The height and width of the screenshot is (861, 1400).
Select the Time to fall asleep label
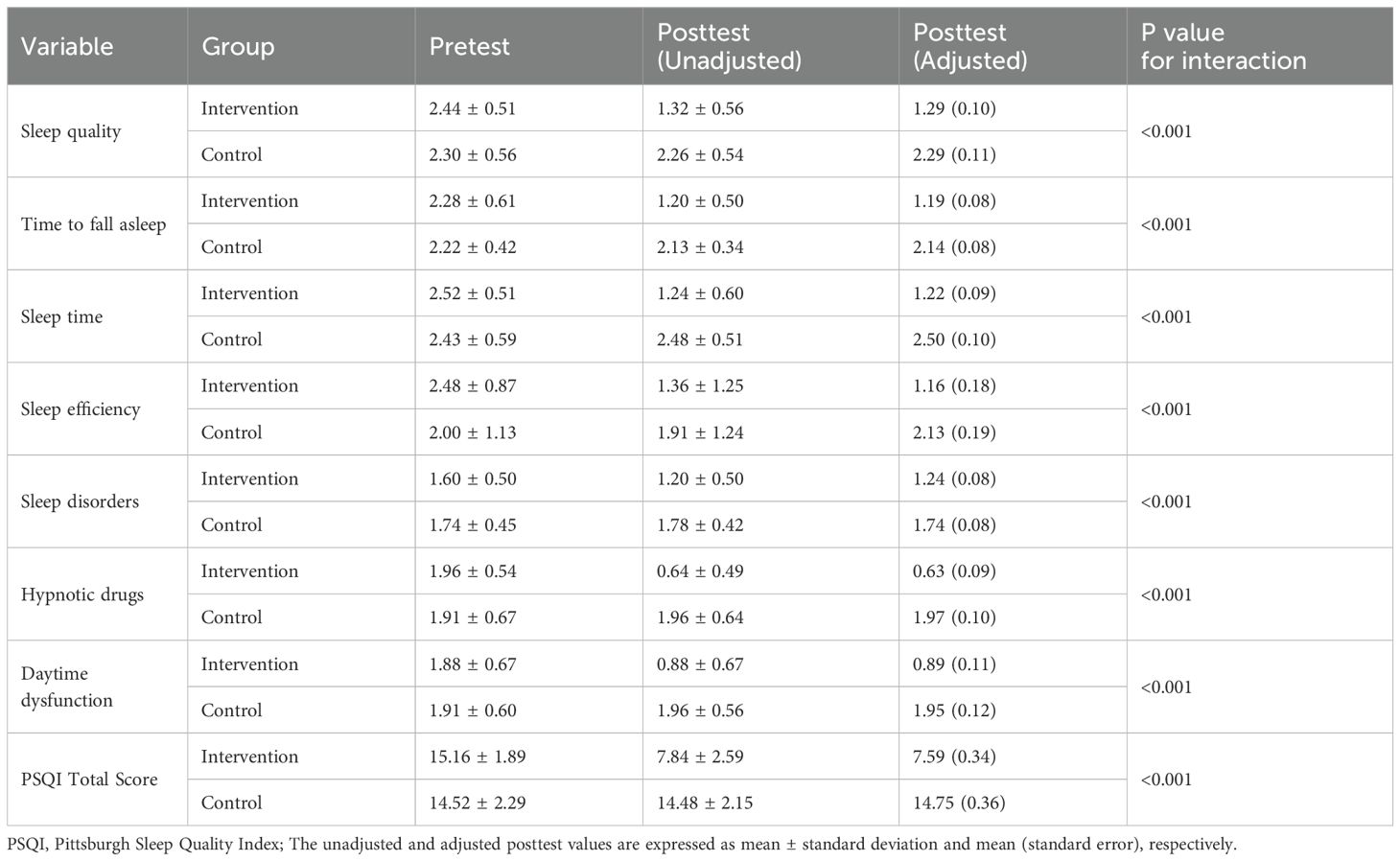pos(93,224)
